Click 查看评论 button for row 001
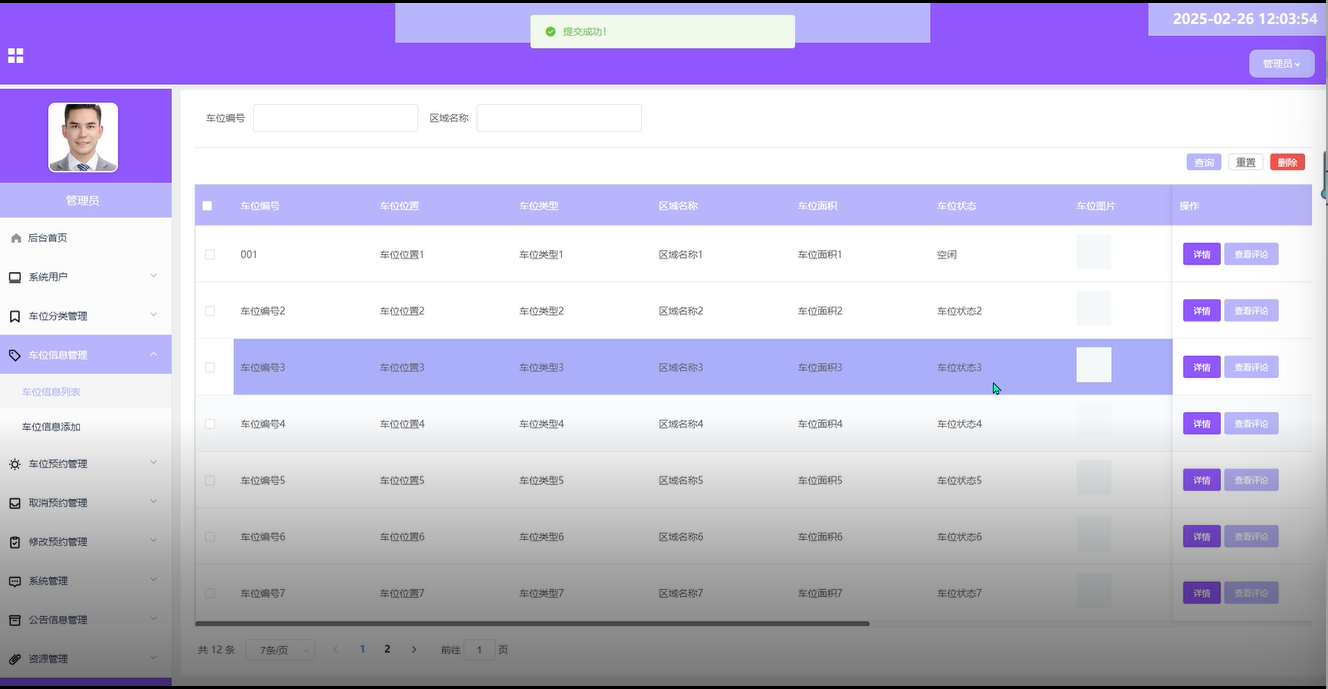Screen dimensions: 1328x689 [1251, 254]
